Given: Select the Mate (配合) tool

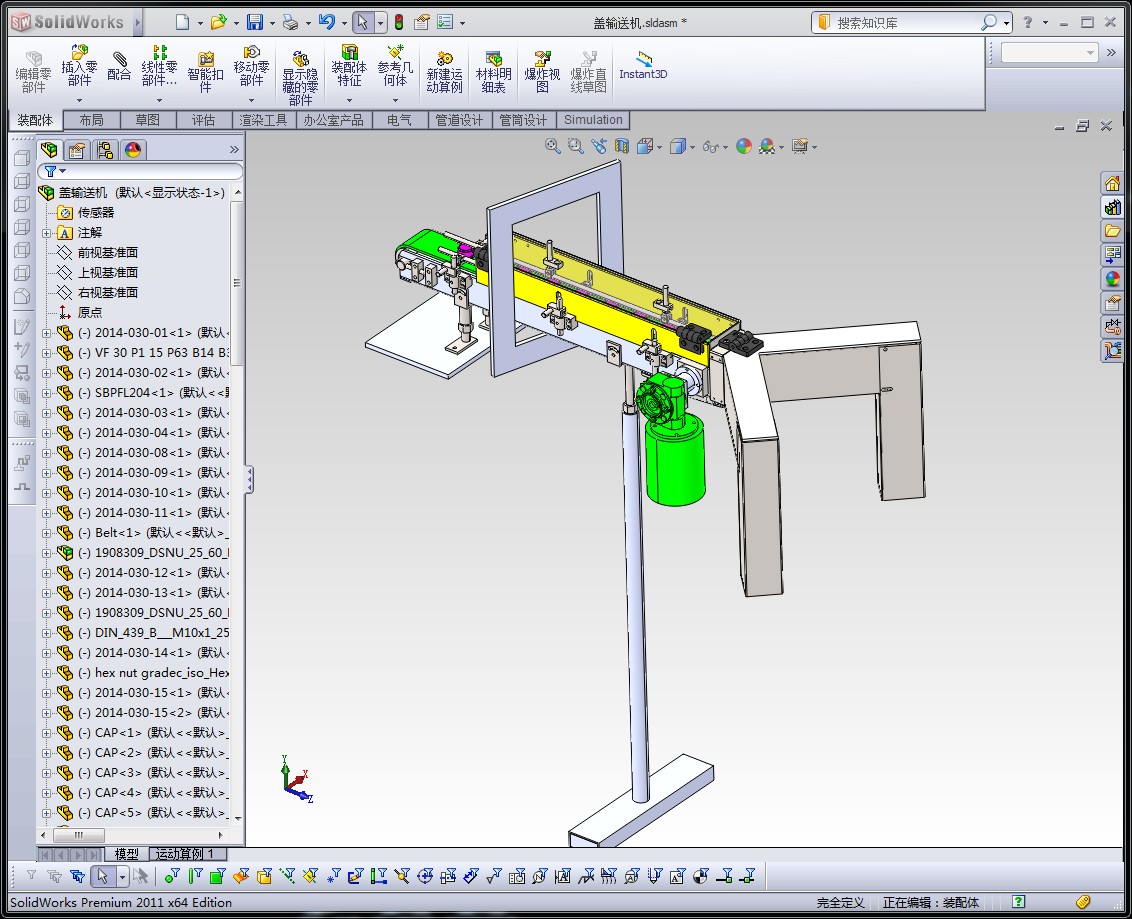Looking at the screenshot, I should pyautogui.click(x=119, y=66).
